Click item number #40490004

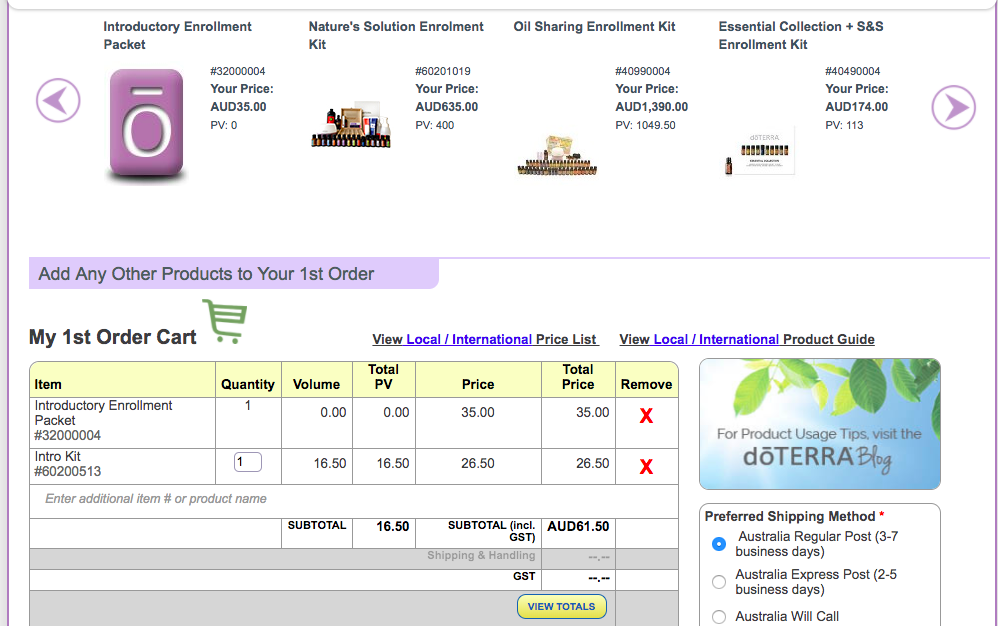coord(853,71)
